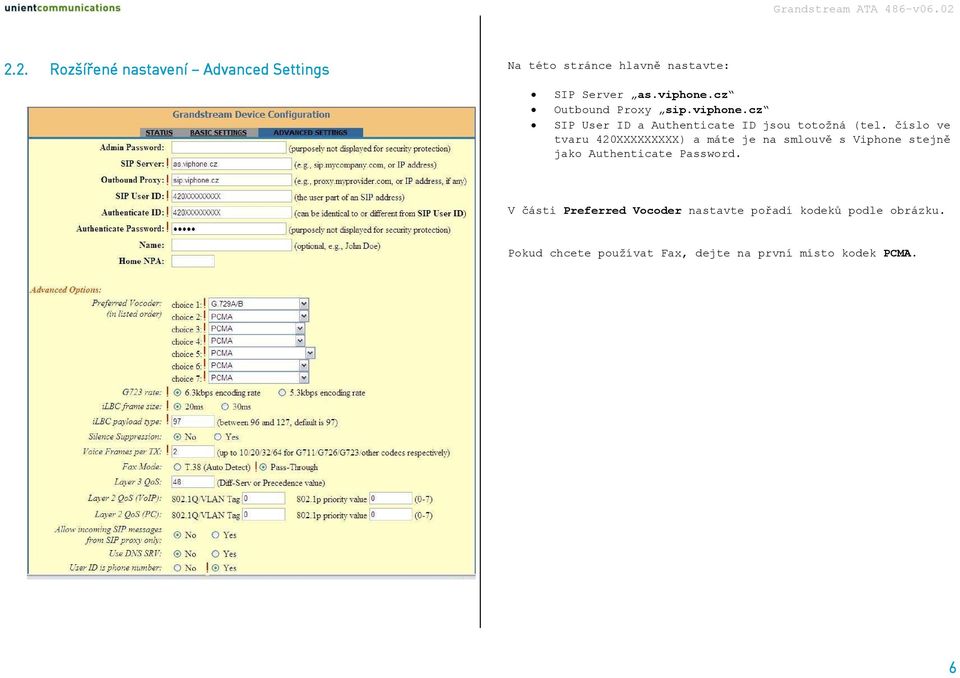Image resolution: width=960 pixels, height=678 pixels.
Task: Click the Grandstream Device Configuration title
Action: coord(251,115)
